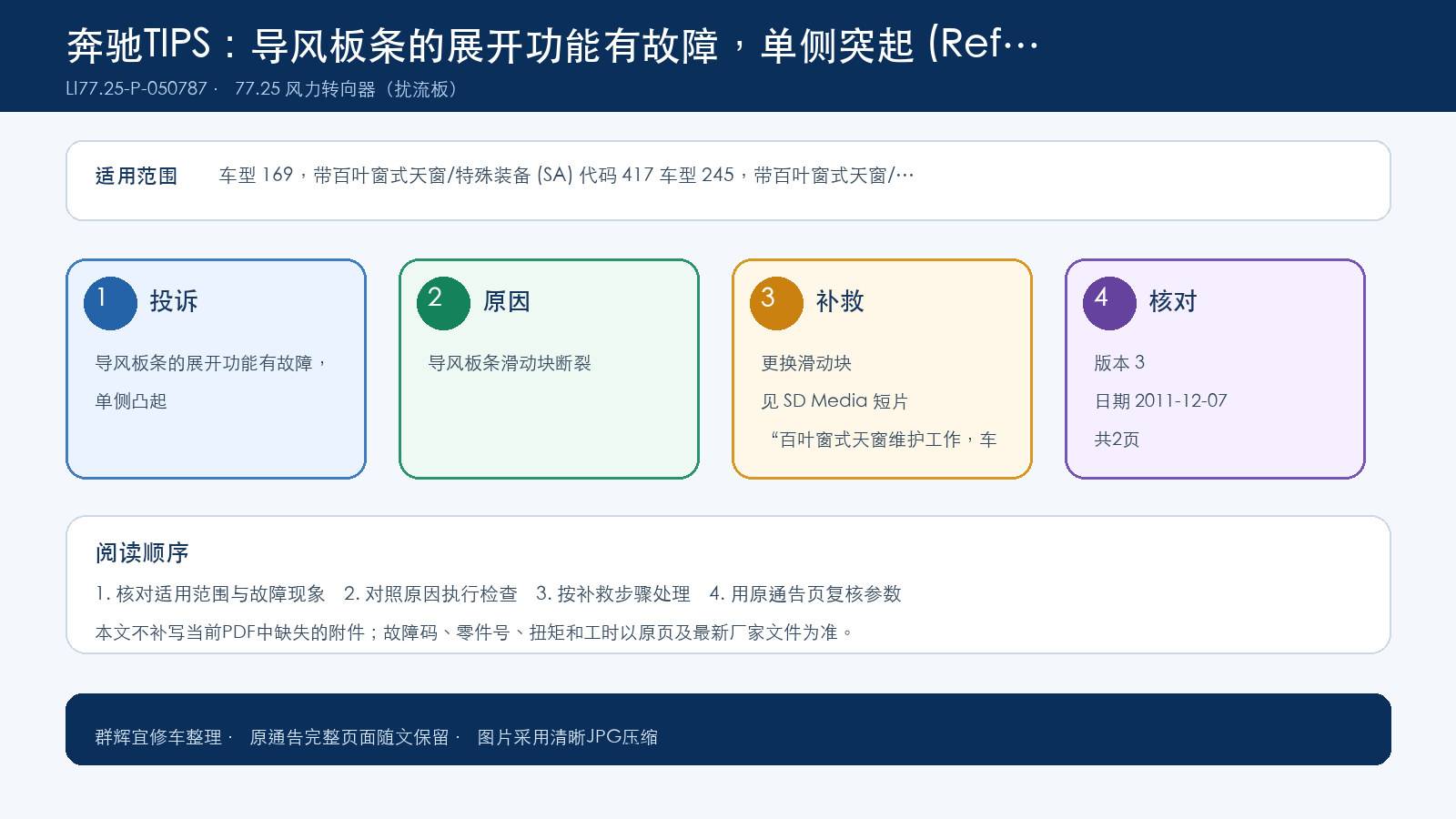Click text 导风板条滑动块断裂
Viewport: 1456px width, 819px height.
[510, 363]
